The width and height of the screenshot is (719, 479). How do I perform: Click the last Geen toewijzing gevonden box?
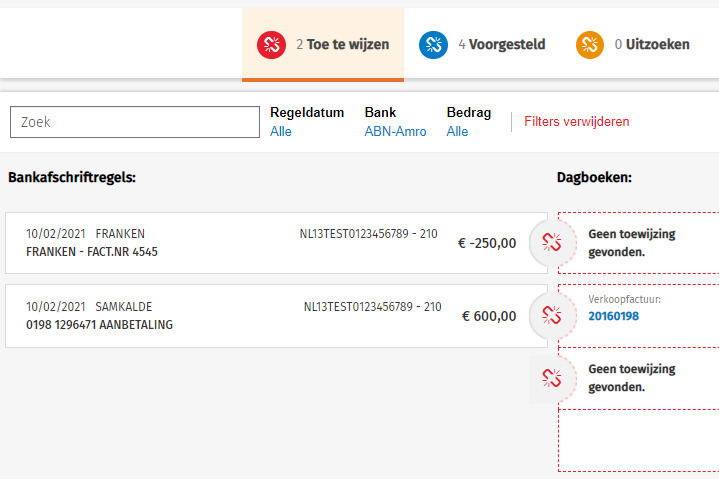pyautogui.click(x=645, y=378)
